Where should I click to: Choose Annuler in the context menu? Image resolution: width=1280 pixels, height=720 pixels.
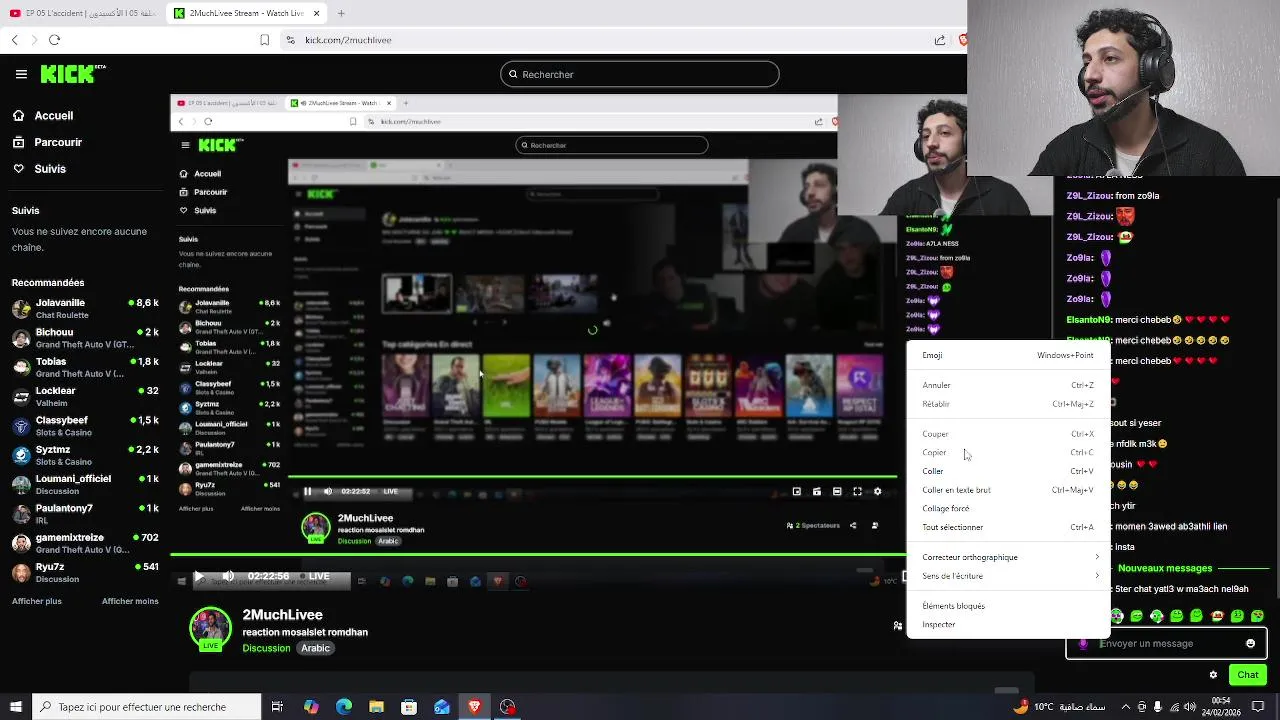pyautogui.click(x=1008, y=385)
